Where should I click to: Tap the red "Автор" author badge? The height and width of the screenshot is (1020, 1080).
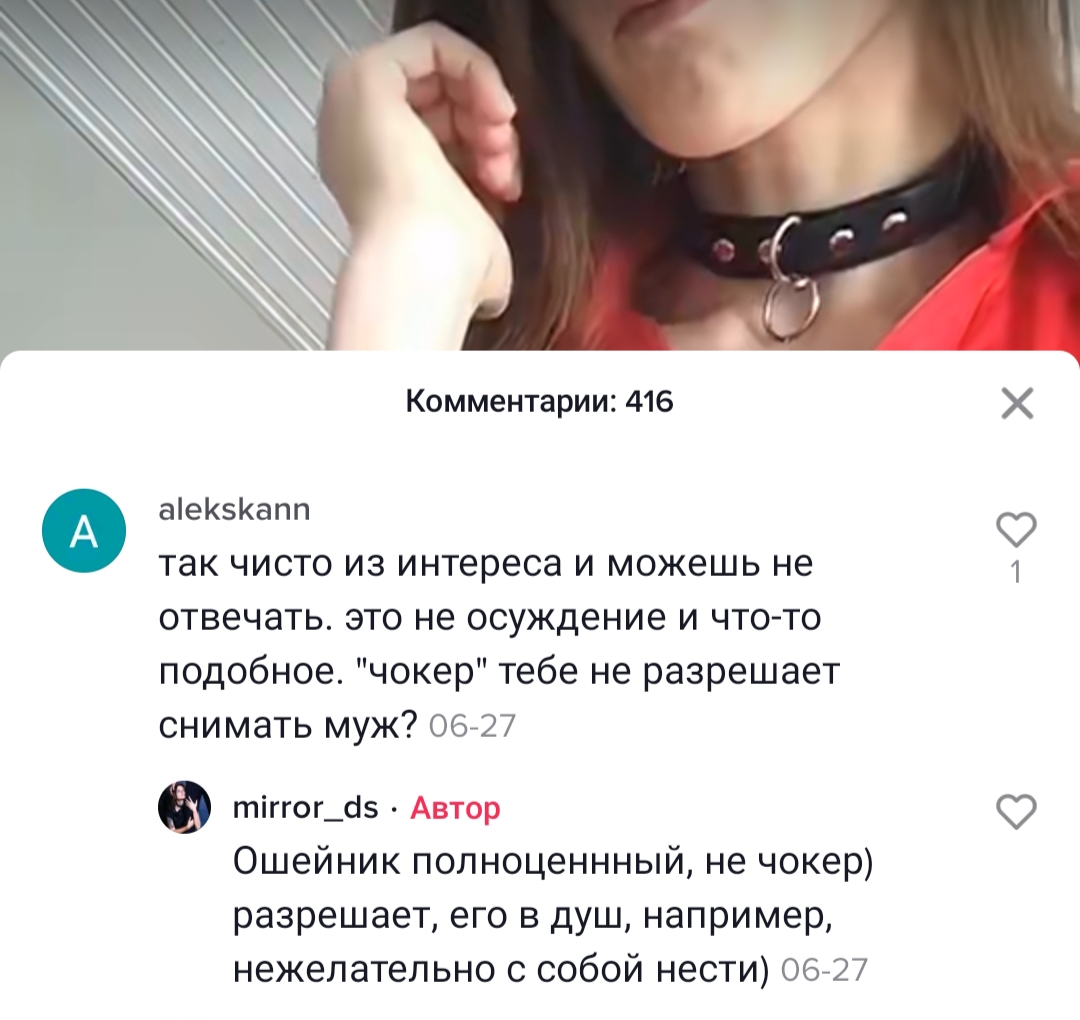pos(455,808)
